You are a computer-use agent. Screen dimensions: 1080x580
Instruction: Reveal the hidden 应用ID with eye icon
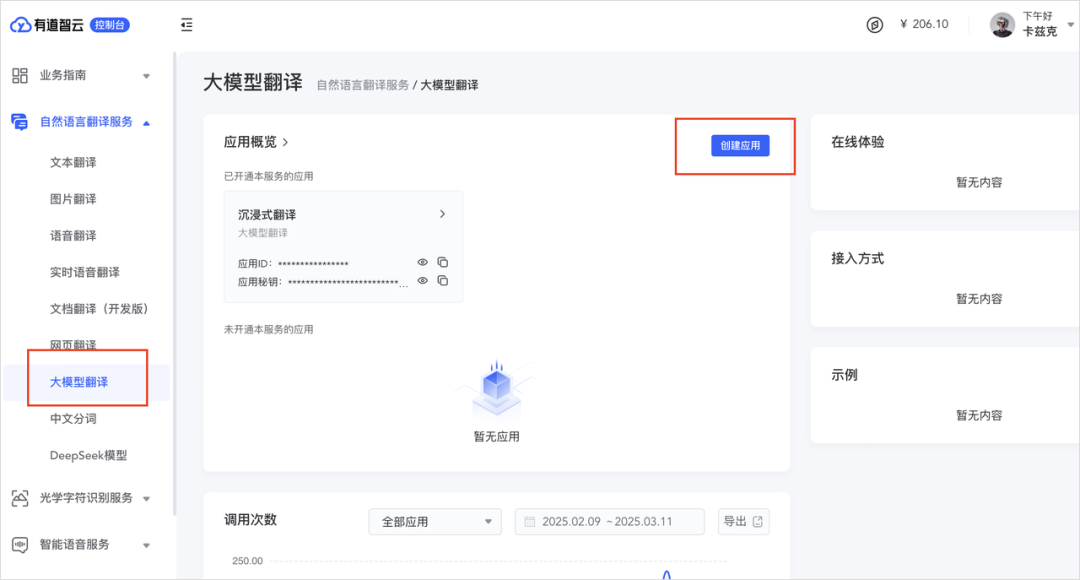click(423, 262)
